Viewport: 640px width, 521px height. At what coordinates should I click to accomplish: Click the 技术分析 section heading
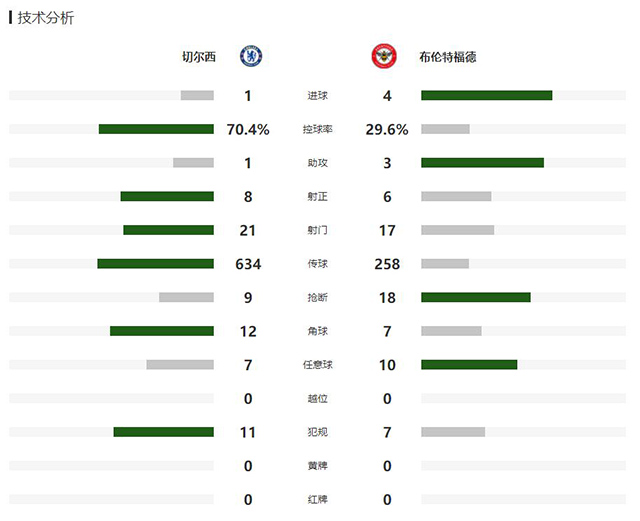pyautogui.click(x=46, y=18)
